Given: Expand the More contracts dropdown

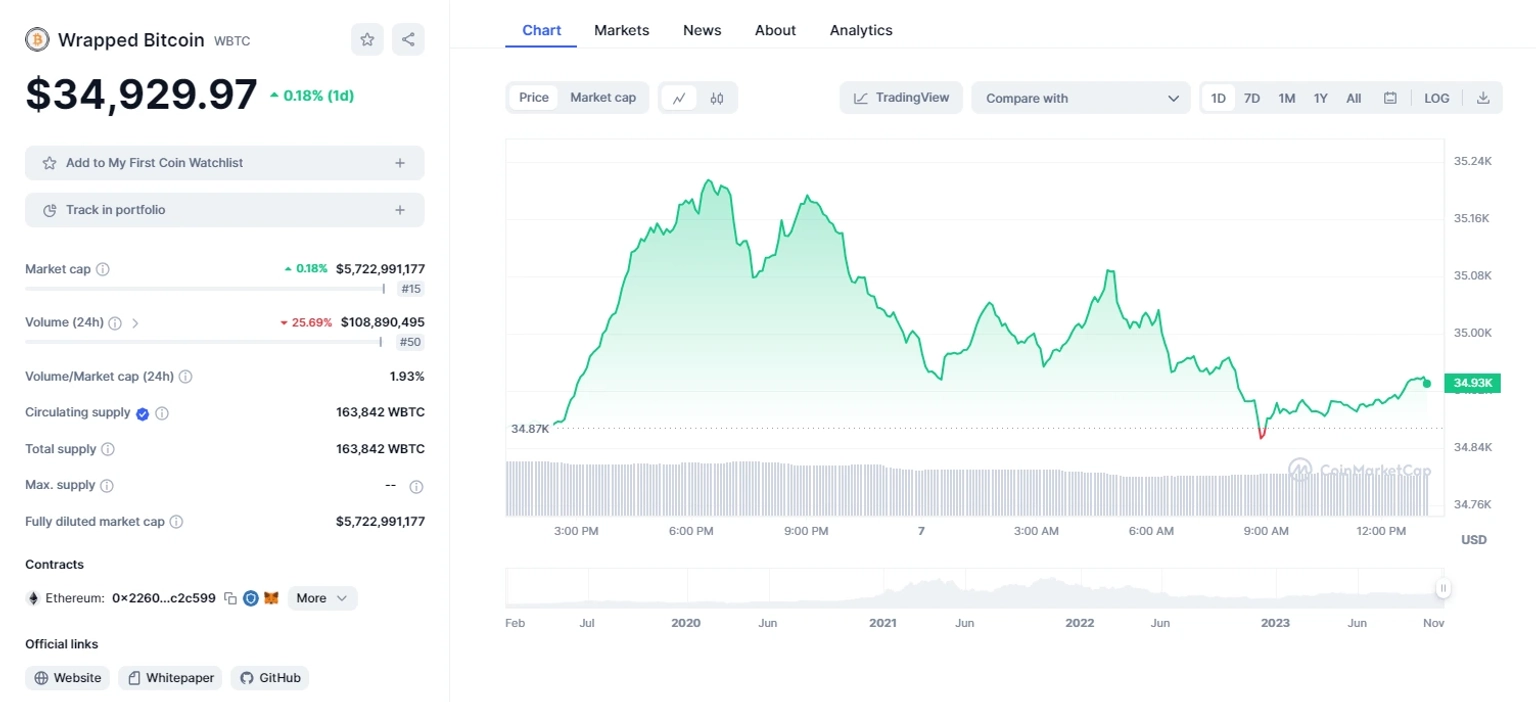Looking at the screenshot, I should (322, 598).
